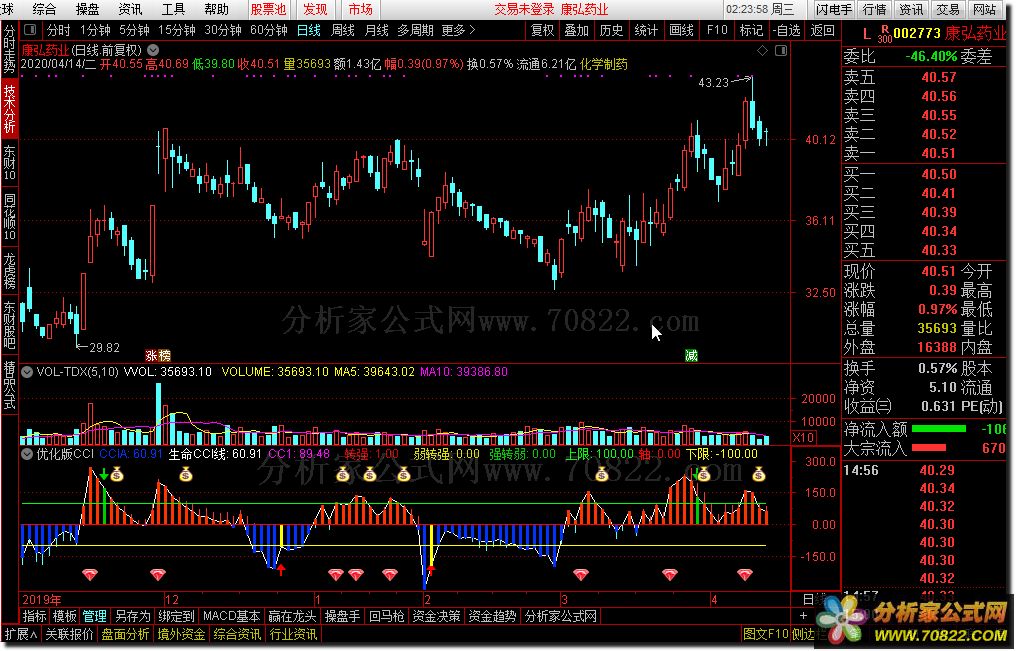Open the 东财10 sidebar tab
The image size is (1016, 651).
tap(9, 162)
